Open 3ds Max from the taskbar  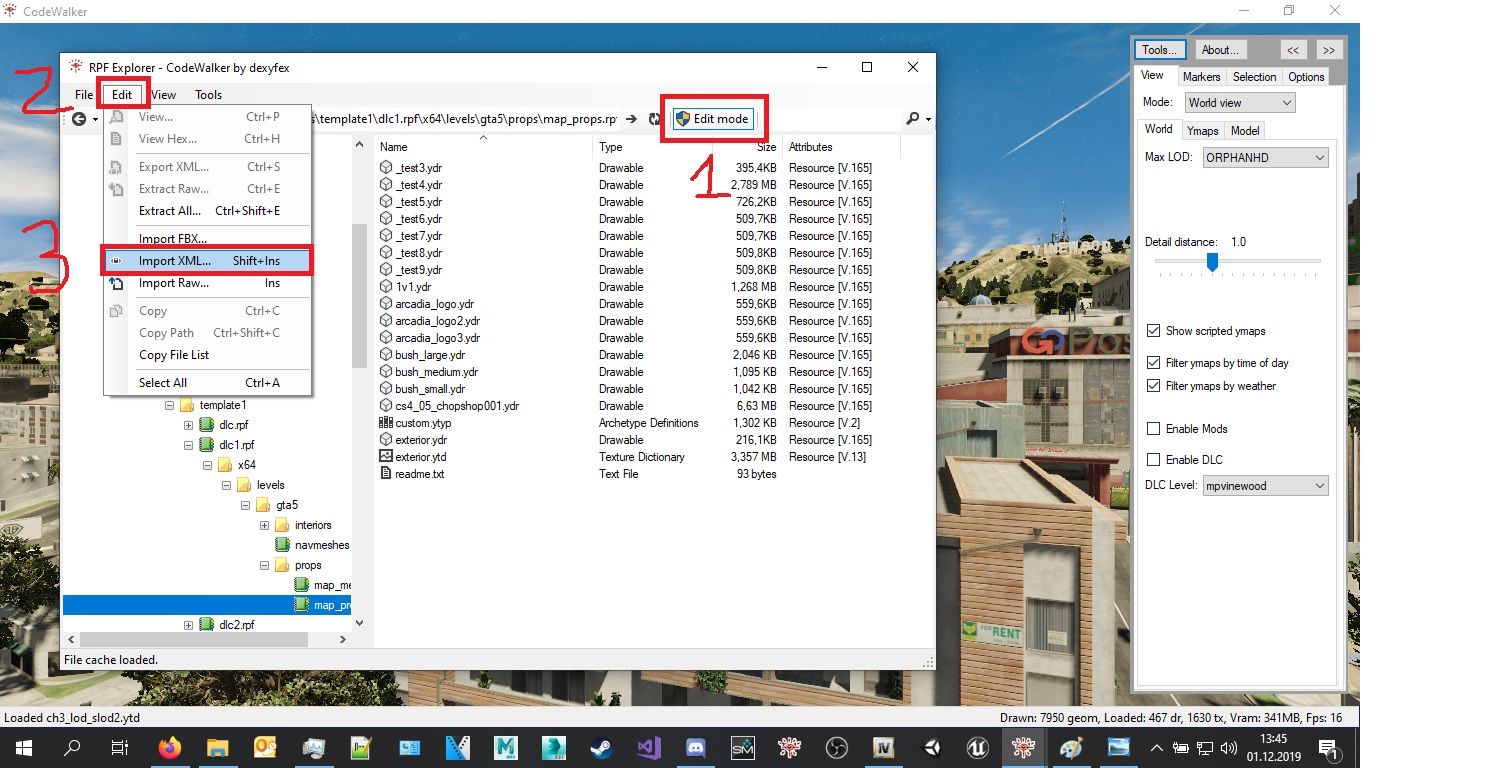click(x=553, y=747)
